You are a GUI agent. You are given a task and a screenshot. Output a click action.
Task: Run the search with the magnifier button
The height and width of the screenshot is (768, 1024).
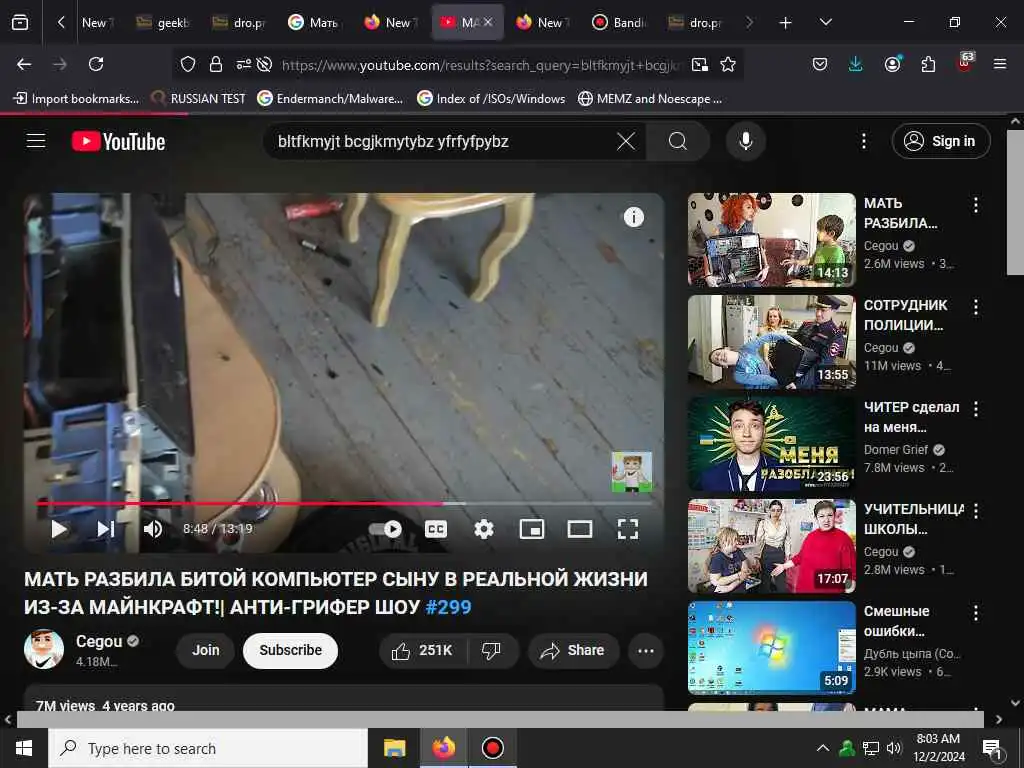(678, 141)
